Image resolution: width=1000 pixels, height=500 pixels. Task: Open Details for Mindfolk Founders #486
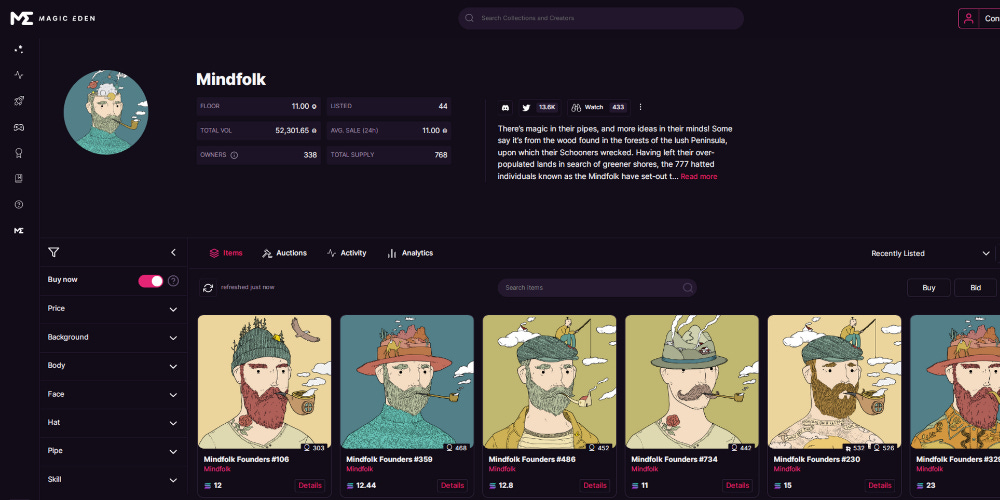point(595,485)
